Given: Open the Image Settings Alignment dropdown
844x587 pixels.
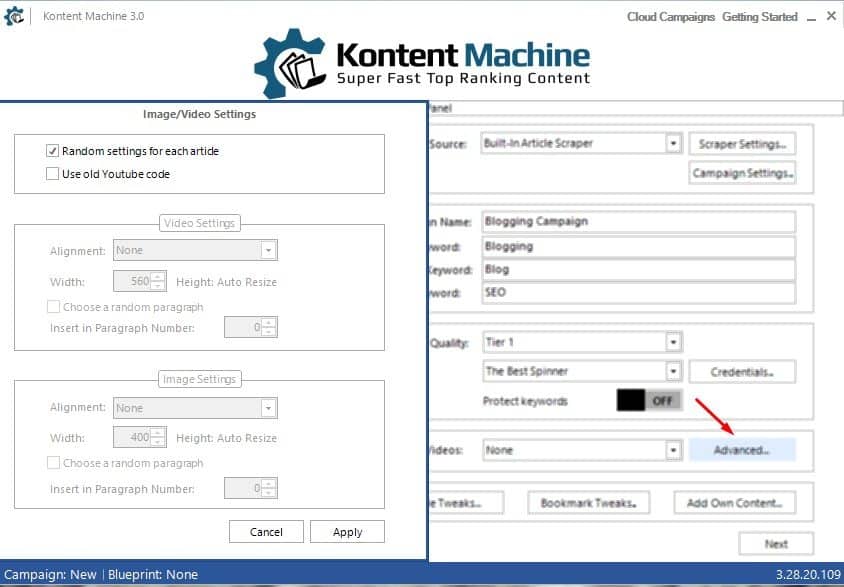Looking at the screenshot, I should point(268,408).
